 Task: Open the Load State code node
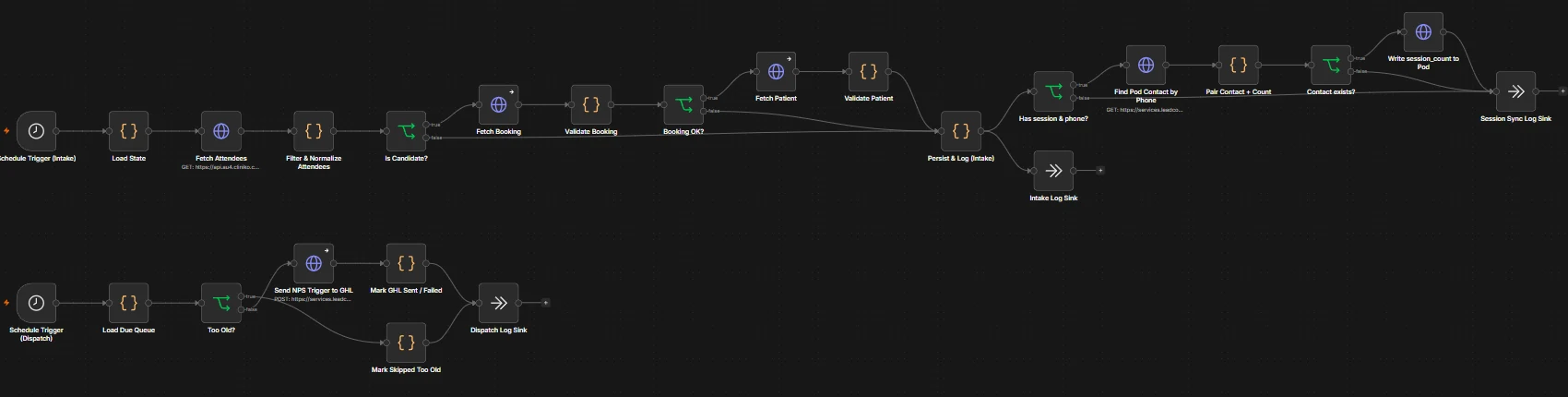[129, 132]
